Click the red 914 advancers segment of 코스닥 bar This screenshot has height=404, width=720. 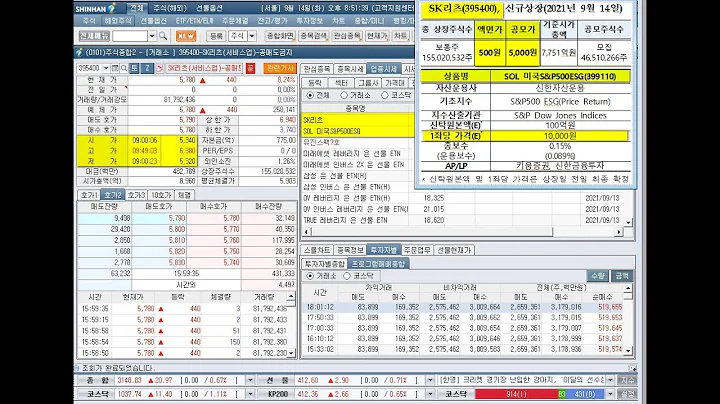pyautogui.click(x=516, y=394)
